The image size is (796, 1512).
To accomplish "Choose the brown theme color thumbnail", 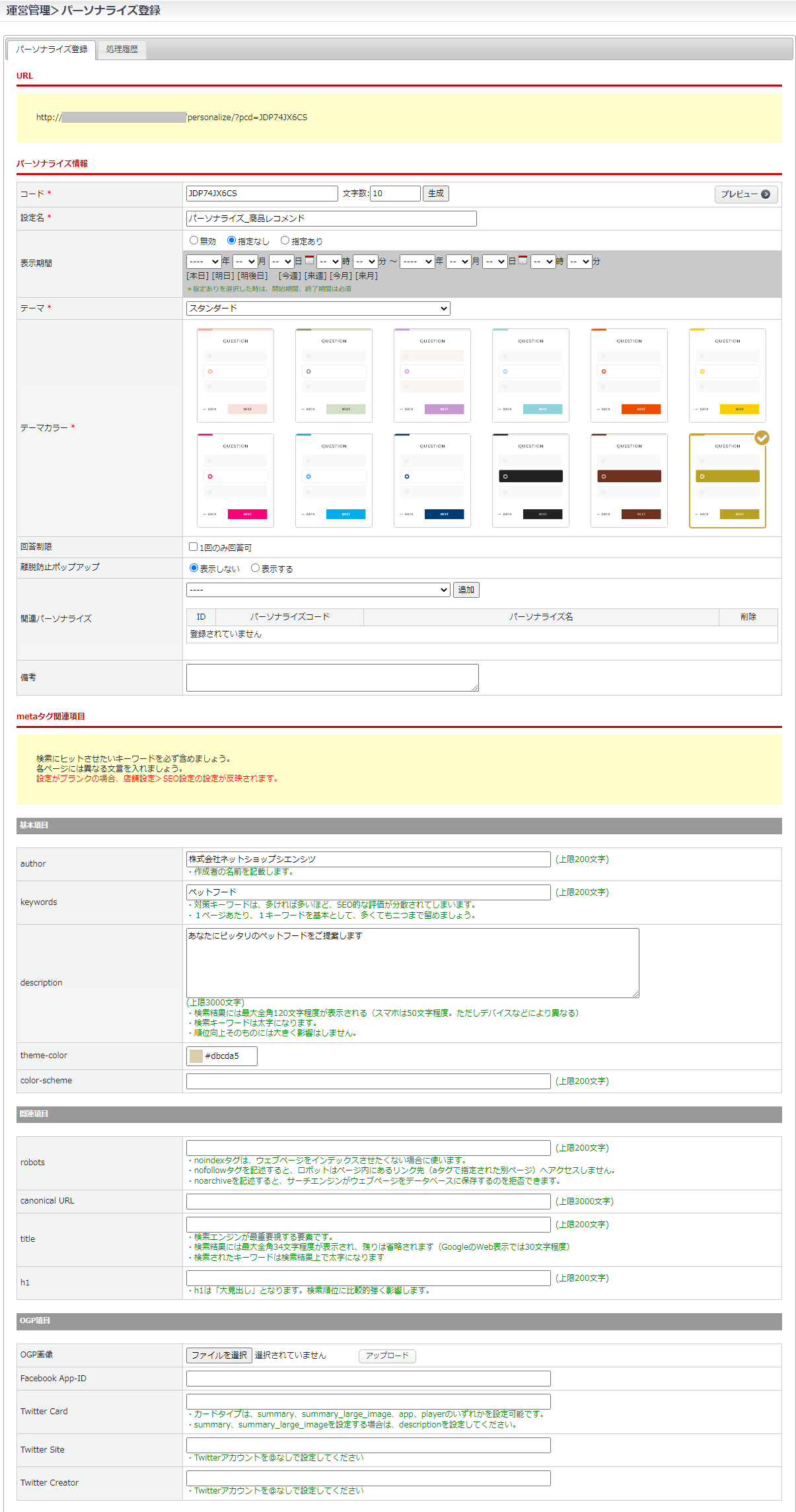I will pyautogui.click(x=629, y=480).
